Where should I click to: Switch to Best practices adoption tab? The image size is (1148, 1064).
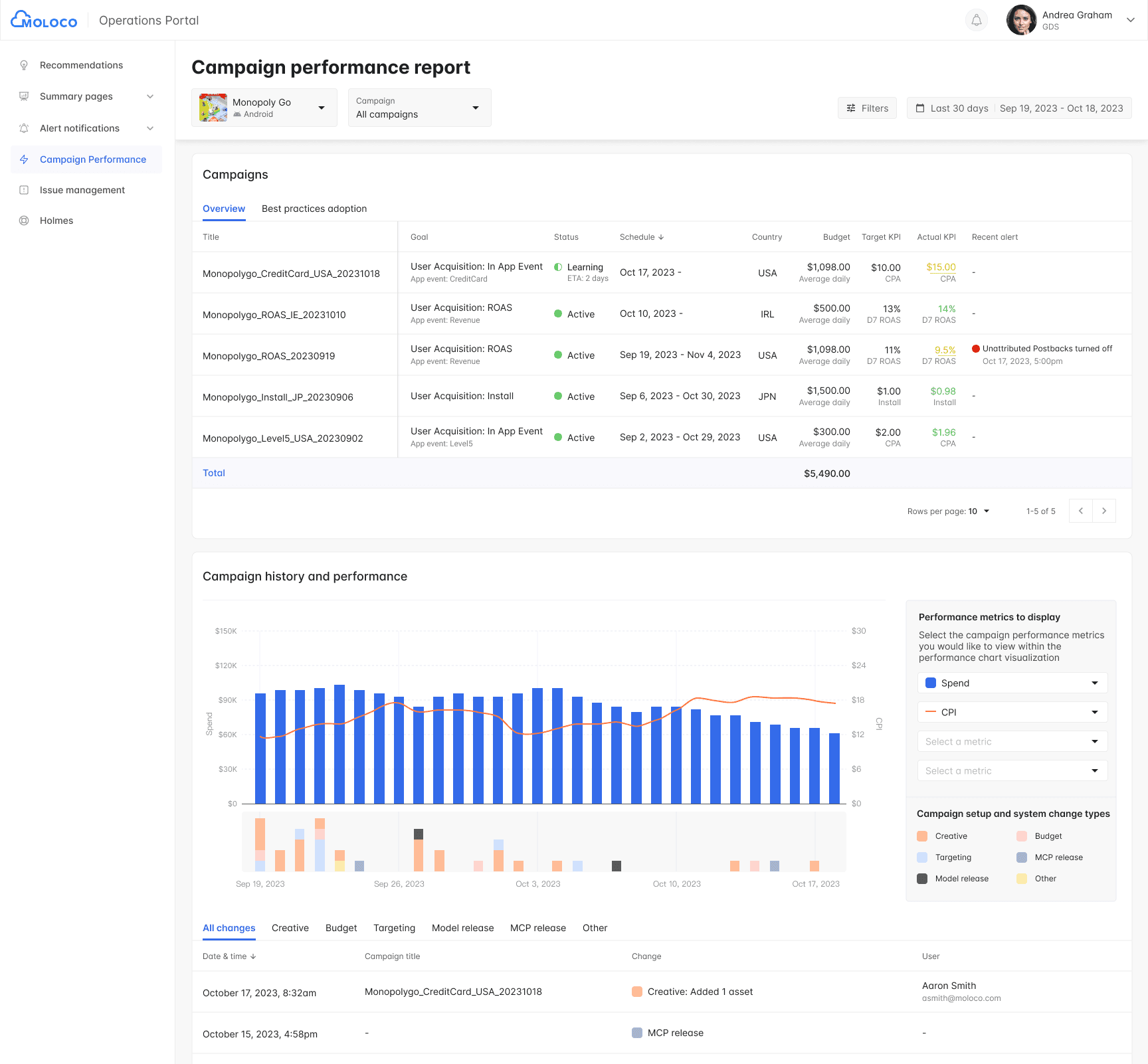[314, 209]
